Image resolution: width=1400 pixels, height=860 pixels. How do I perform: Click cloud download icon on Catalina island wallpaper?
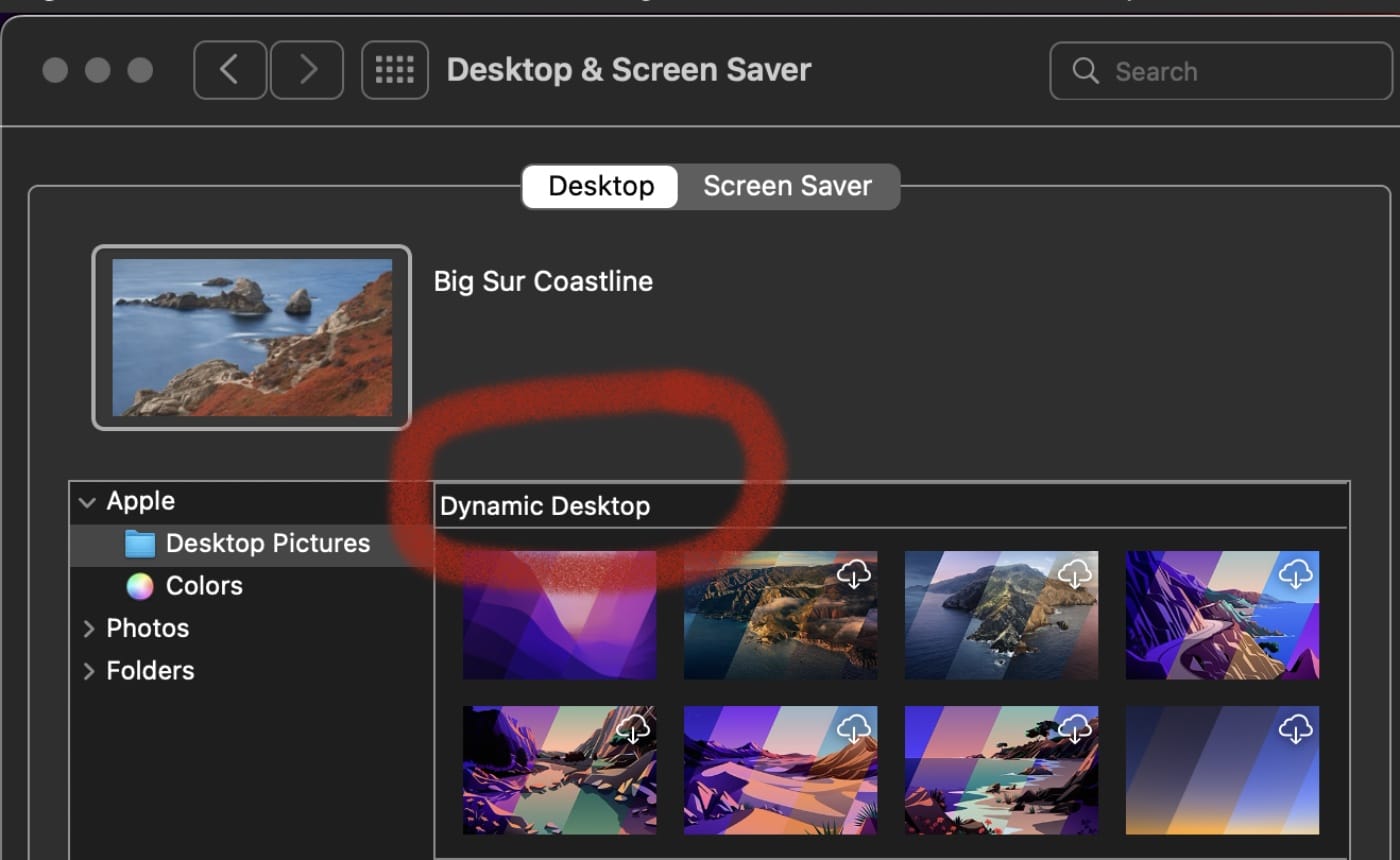coord(1074,574)
